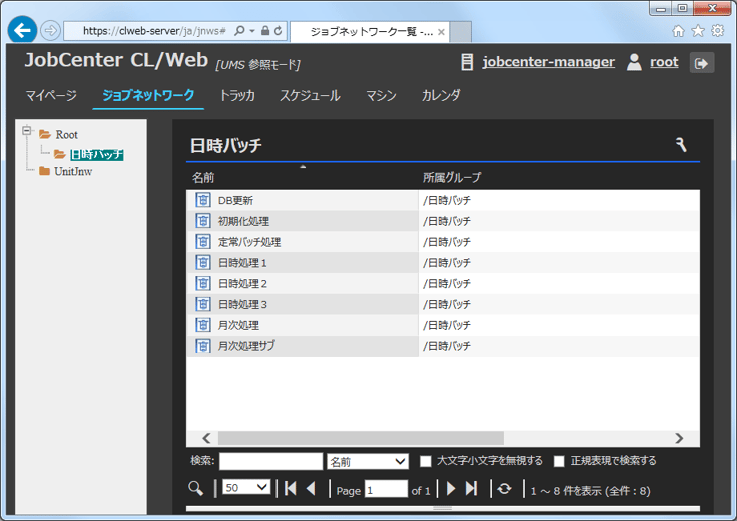Click the job network icon for 日時処理２

(203, 283)
